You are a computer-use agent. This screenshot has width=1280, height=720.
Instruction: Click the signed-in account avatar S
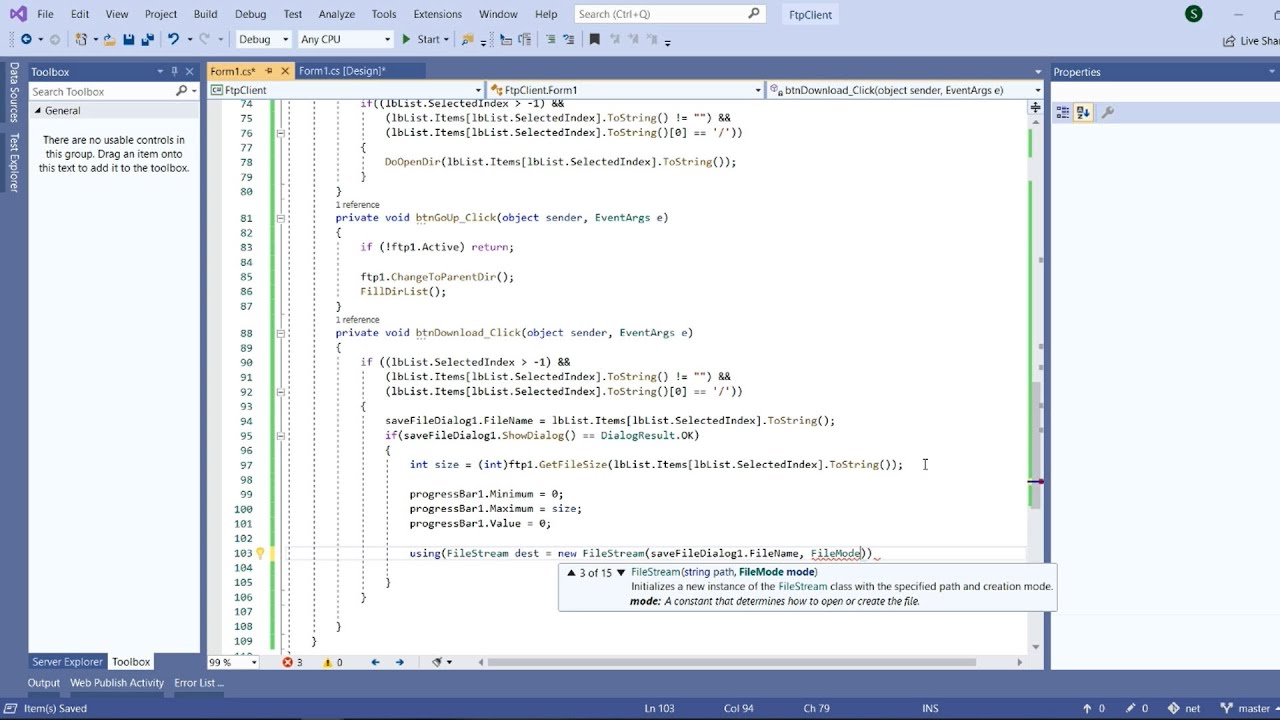pyautogui.click(x=1193, y=14)
